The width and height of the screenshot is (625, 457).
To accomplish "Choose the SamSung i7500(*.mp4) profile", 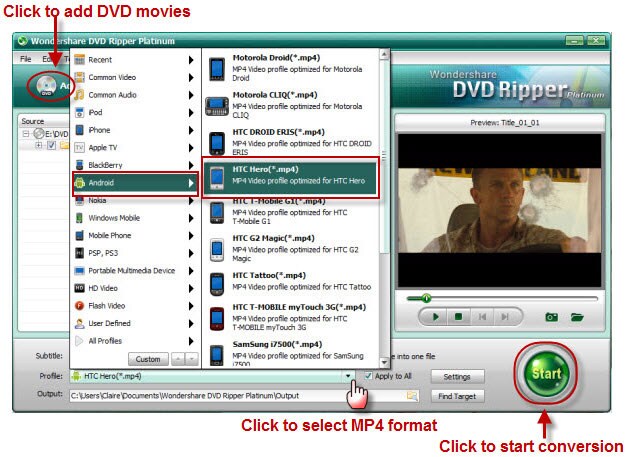I will [291, 354].
